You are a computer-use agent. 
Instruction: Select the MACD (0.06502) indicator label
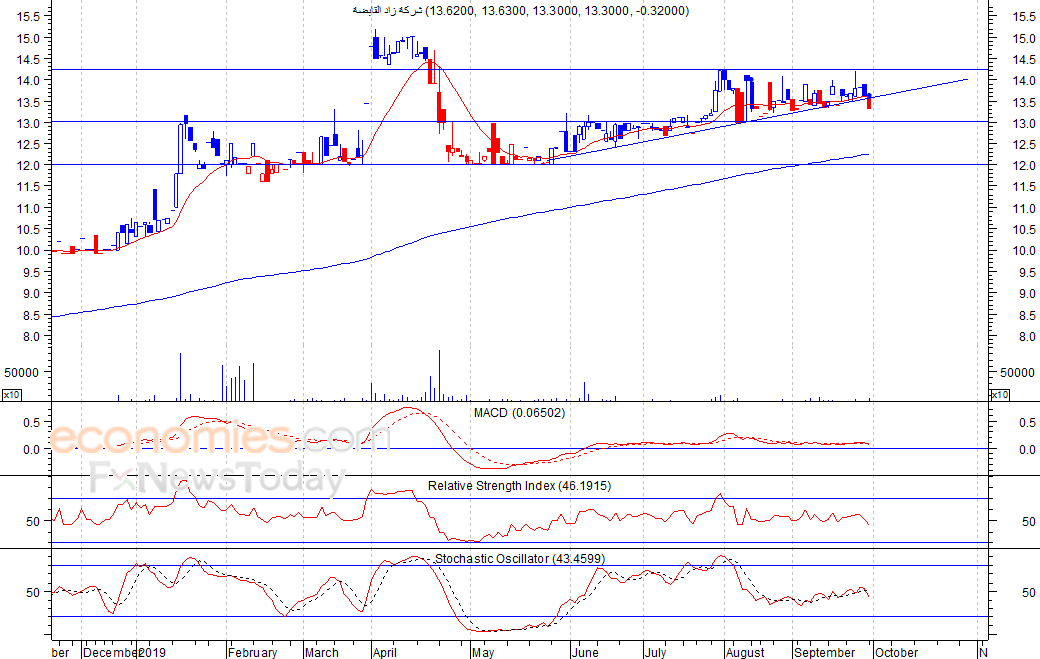click(x=519, y=413)
